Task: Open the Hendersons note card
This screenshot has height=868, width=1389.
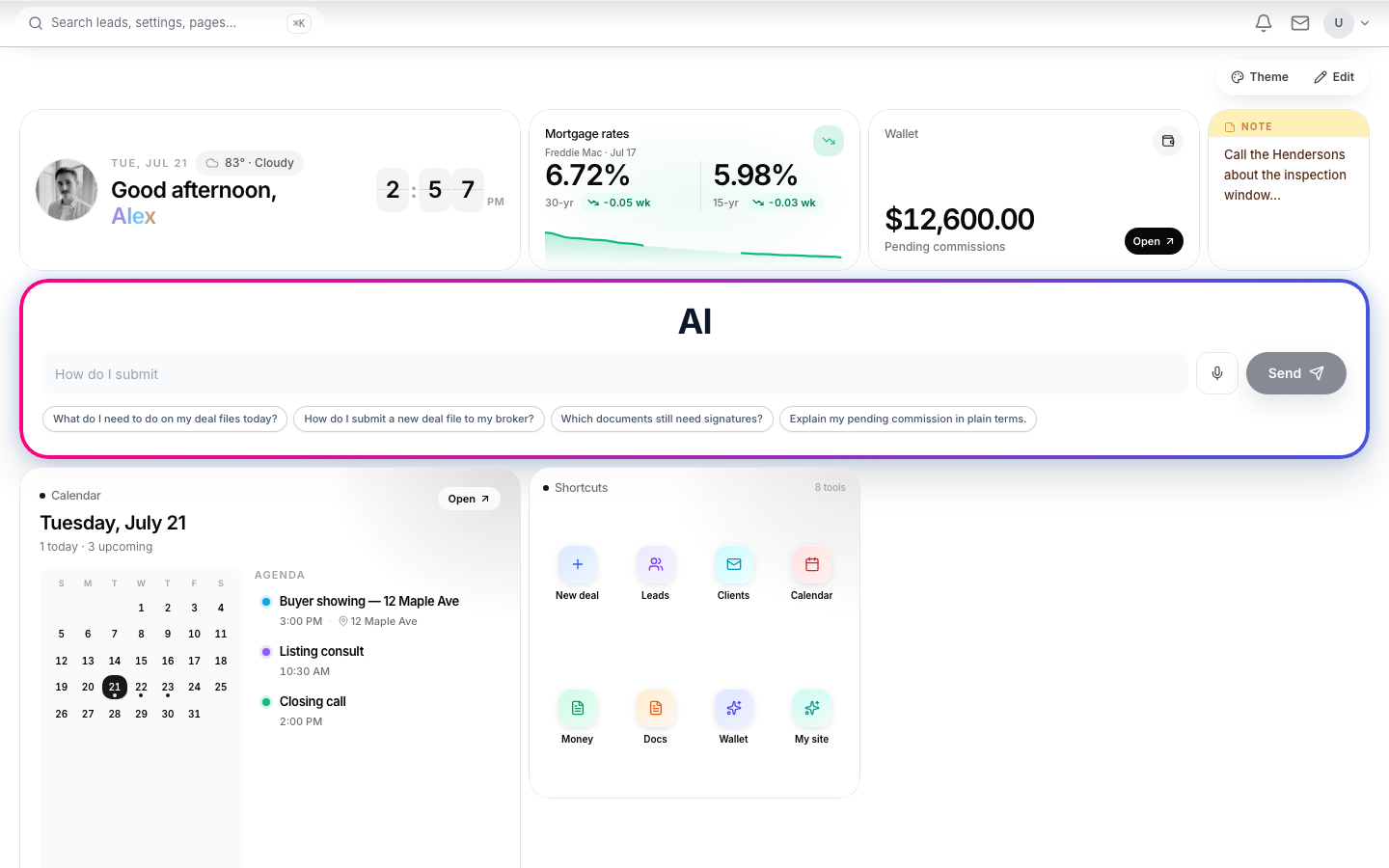Action: coord(1289,190)
